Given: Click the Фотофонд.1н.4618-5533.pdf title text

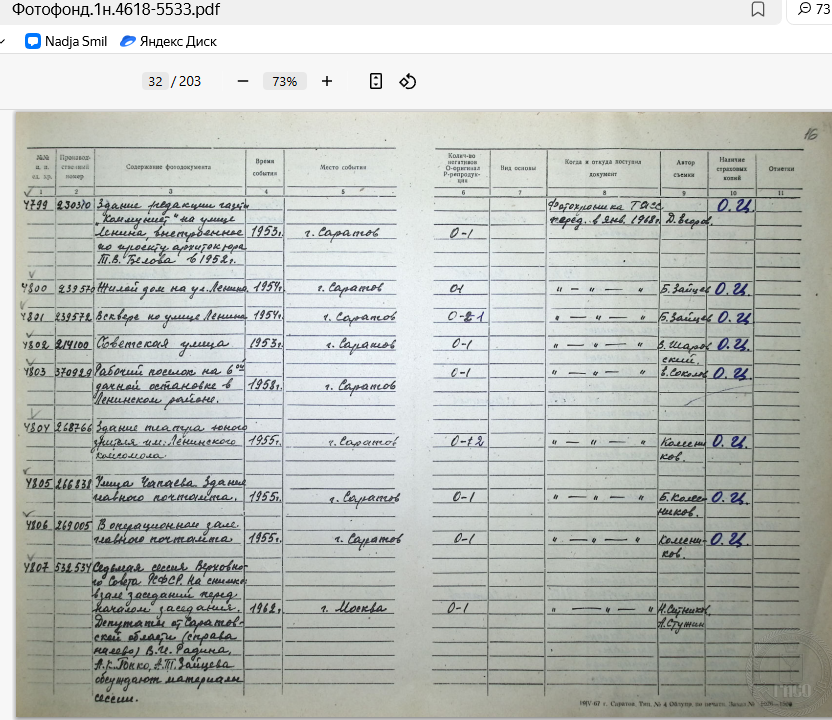Looking at the screenshot, I should (116, 10).
